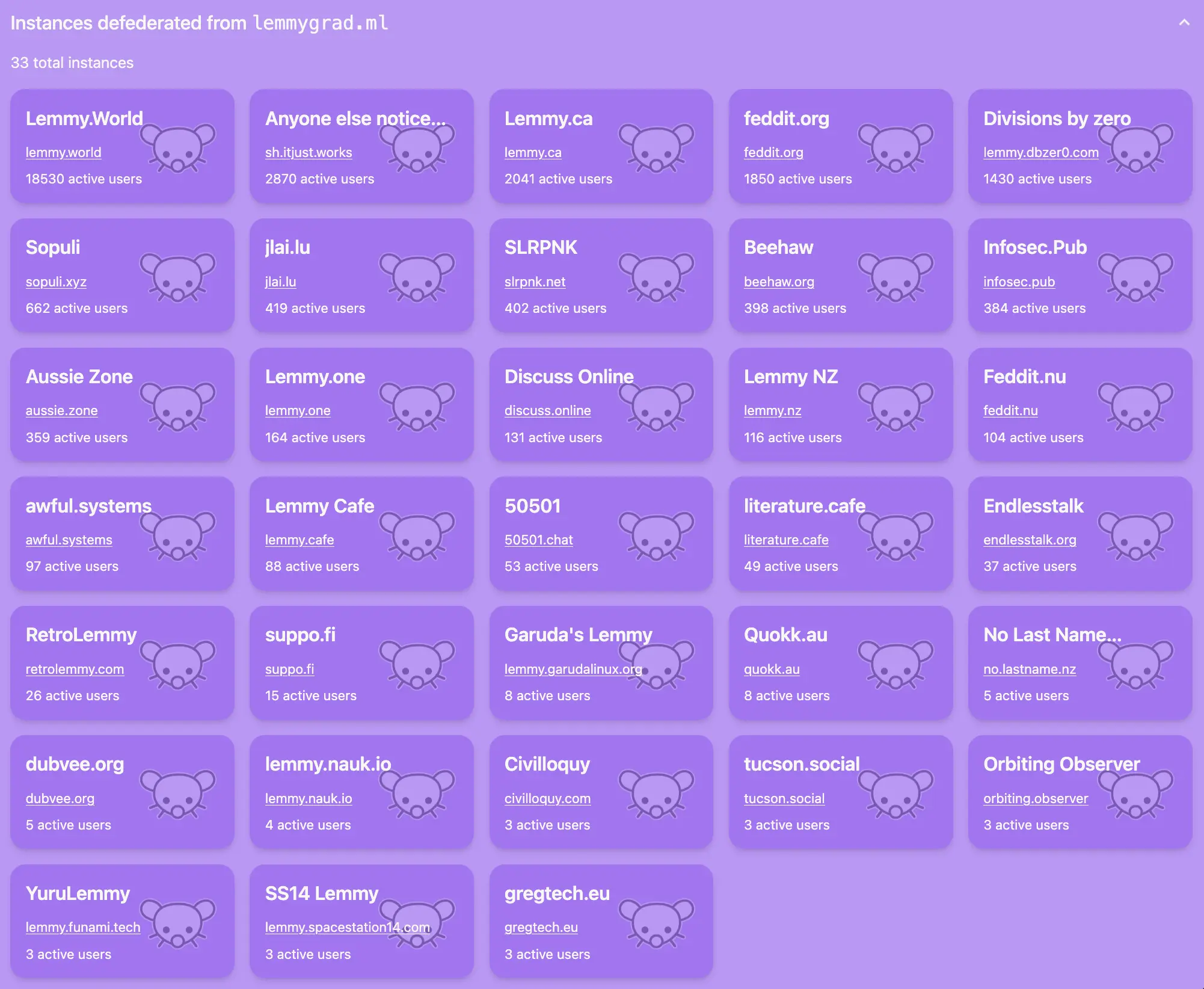Open the lemmy.world link

coord(63,152)
